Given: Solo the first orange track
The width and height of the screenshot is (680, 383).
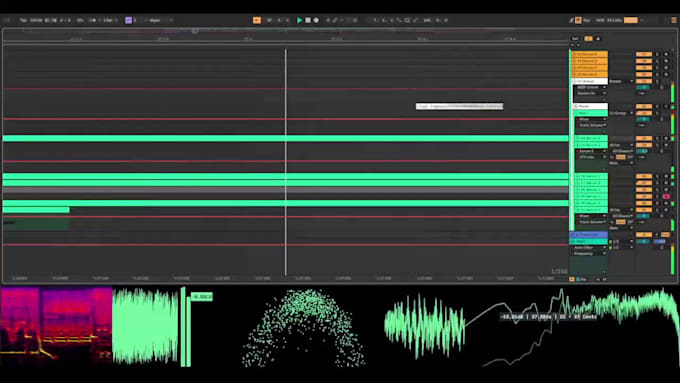Looking at the screenshot, I should (657, 54).
